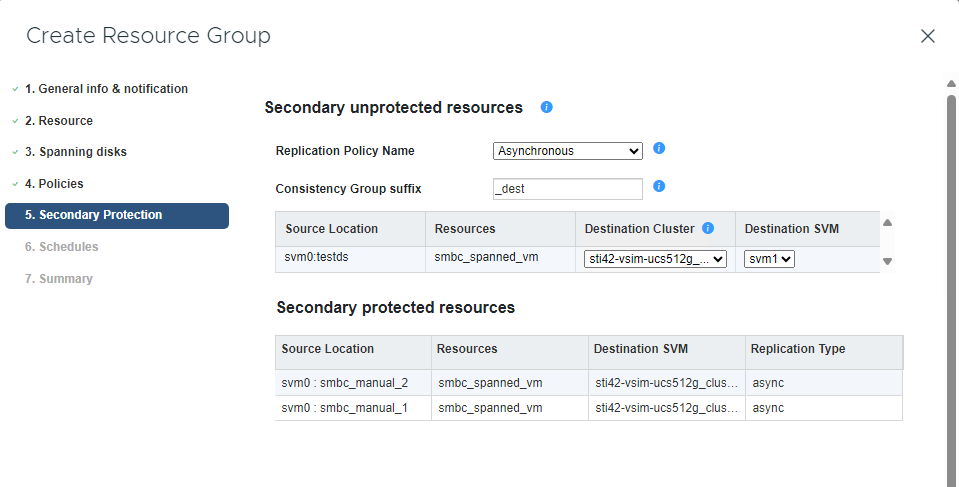Close the Create Resource Group dialog
959x487 pixels.
coord(927,36)
